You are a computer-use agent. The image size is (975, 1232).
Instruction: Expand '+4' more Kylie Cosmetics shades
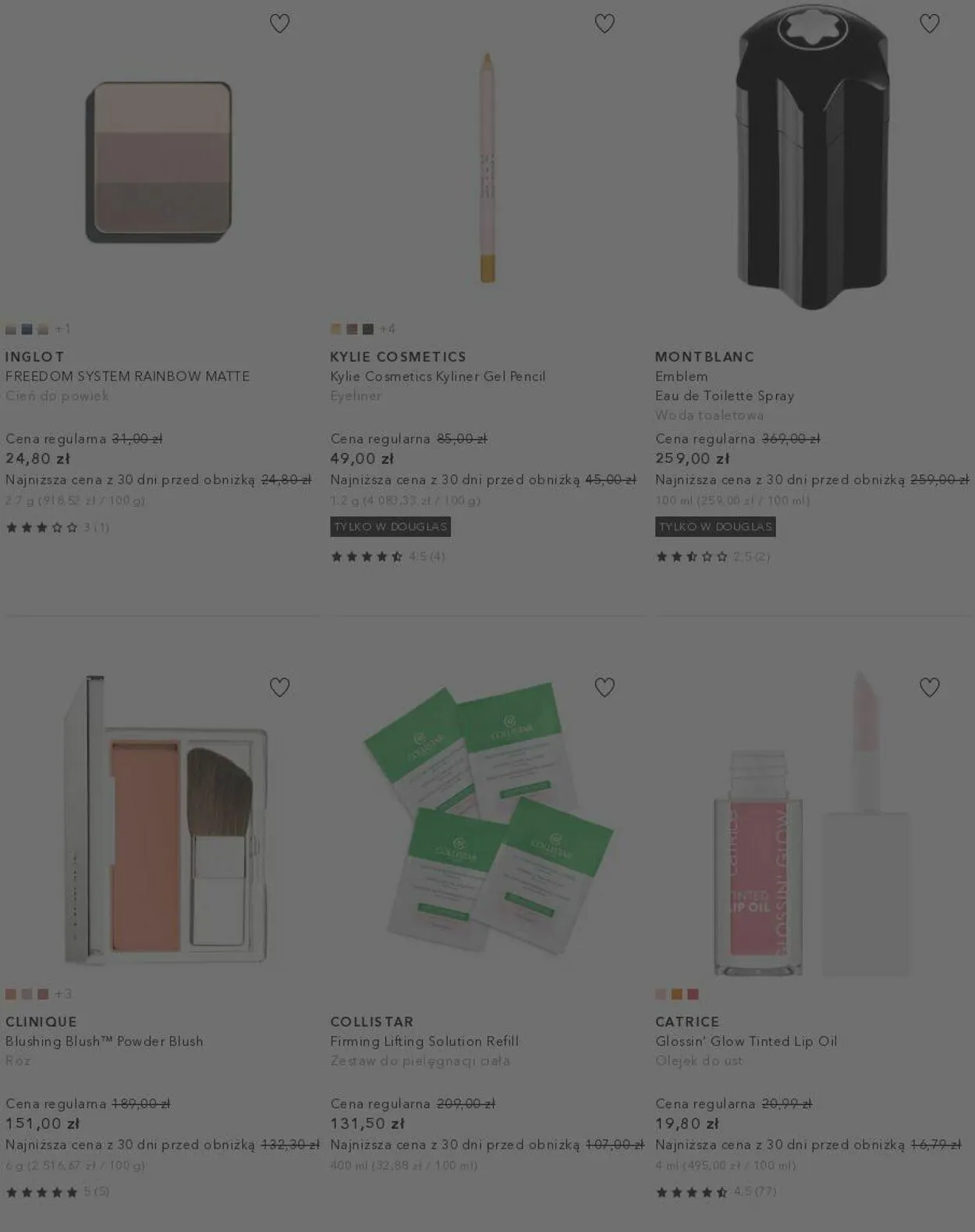(388, 329)
